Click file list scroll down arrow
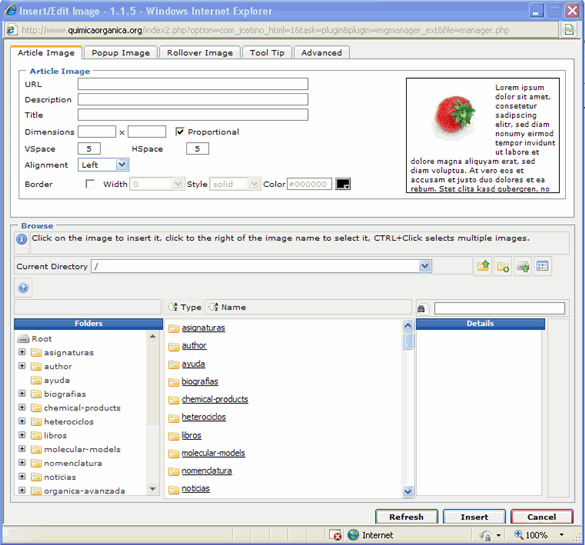The image size is (585, 545). (408, 492)
